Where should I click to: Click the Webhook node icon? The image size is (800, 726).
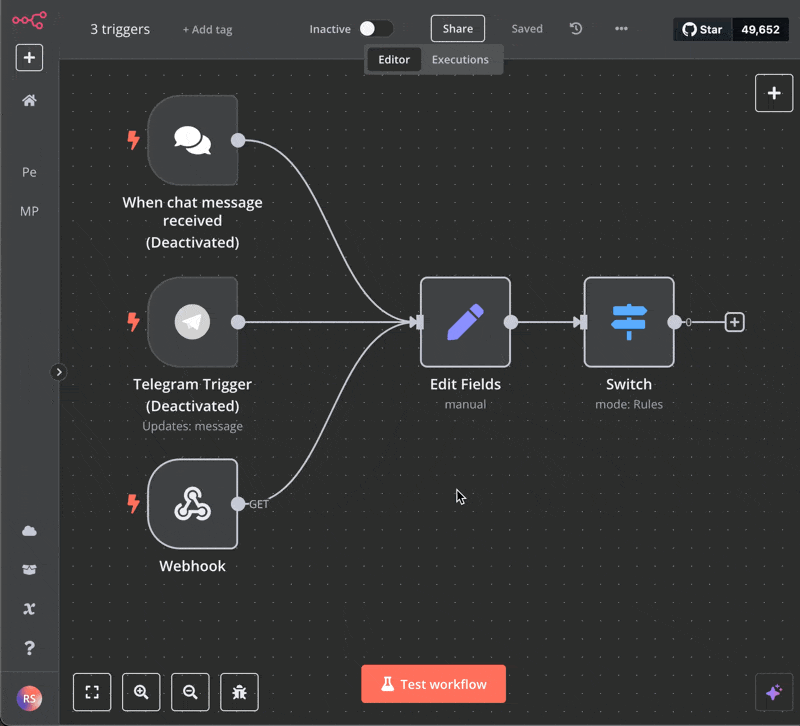(x=192, y=504)
